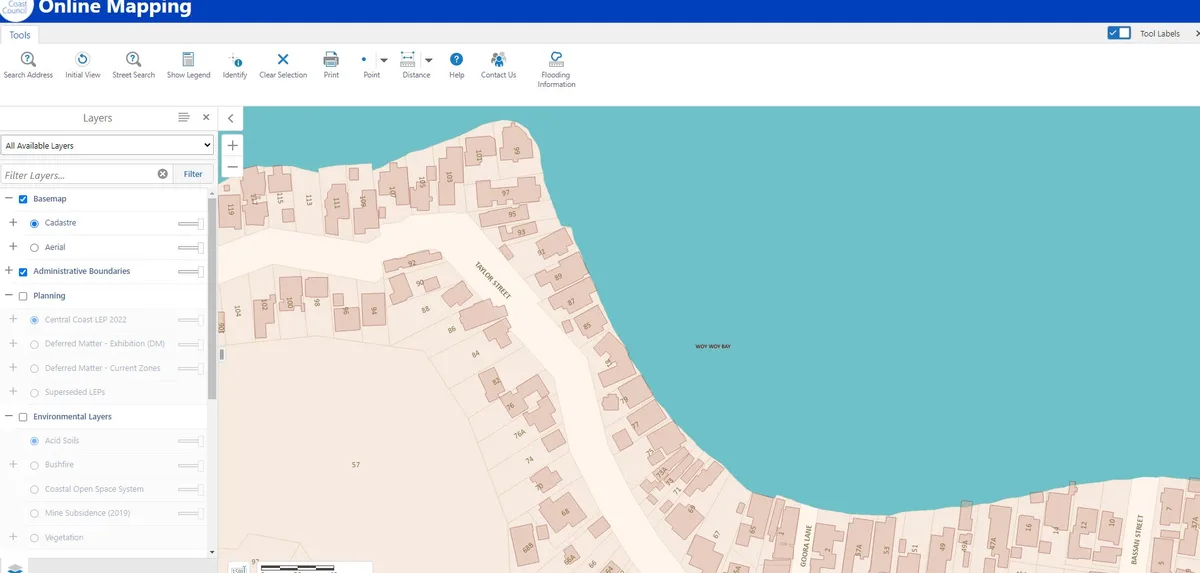
Task: Click the Filter button
Action: (x=193, y=174)
